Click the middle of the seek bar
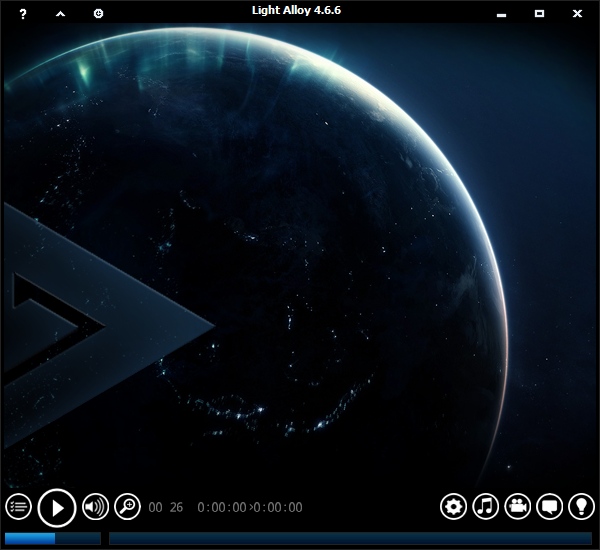This screenshot has width=600, height=550. [x=350, y=538]
